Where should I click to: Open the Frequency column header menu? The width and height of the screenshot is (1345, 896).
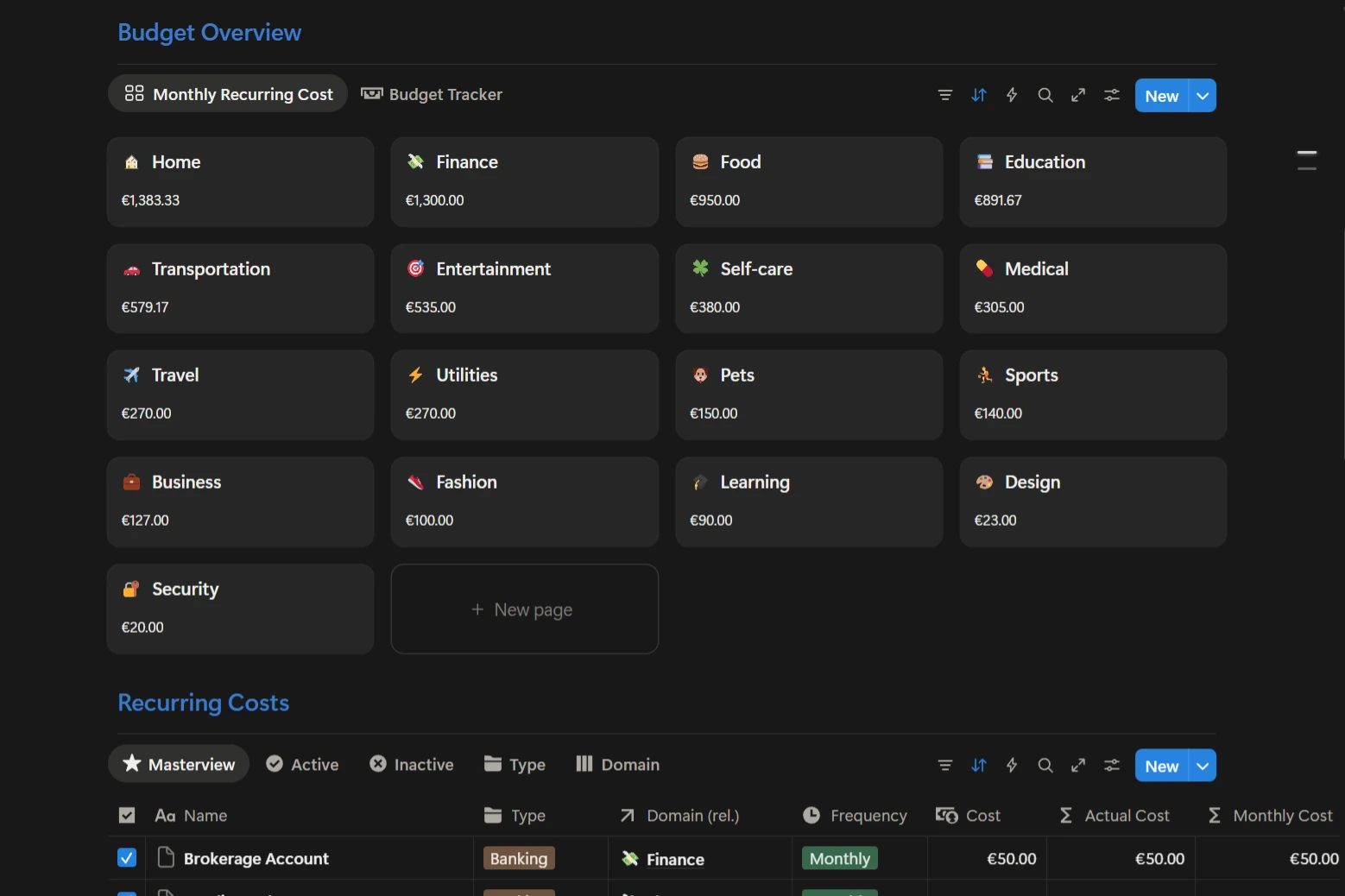[x=856, y=816]
